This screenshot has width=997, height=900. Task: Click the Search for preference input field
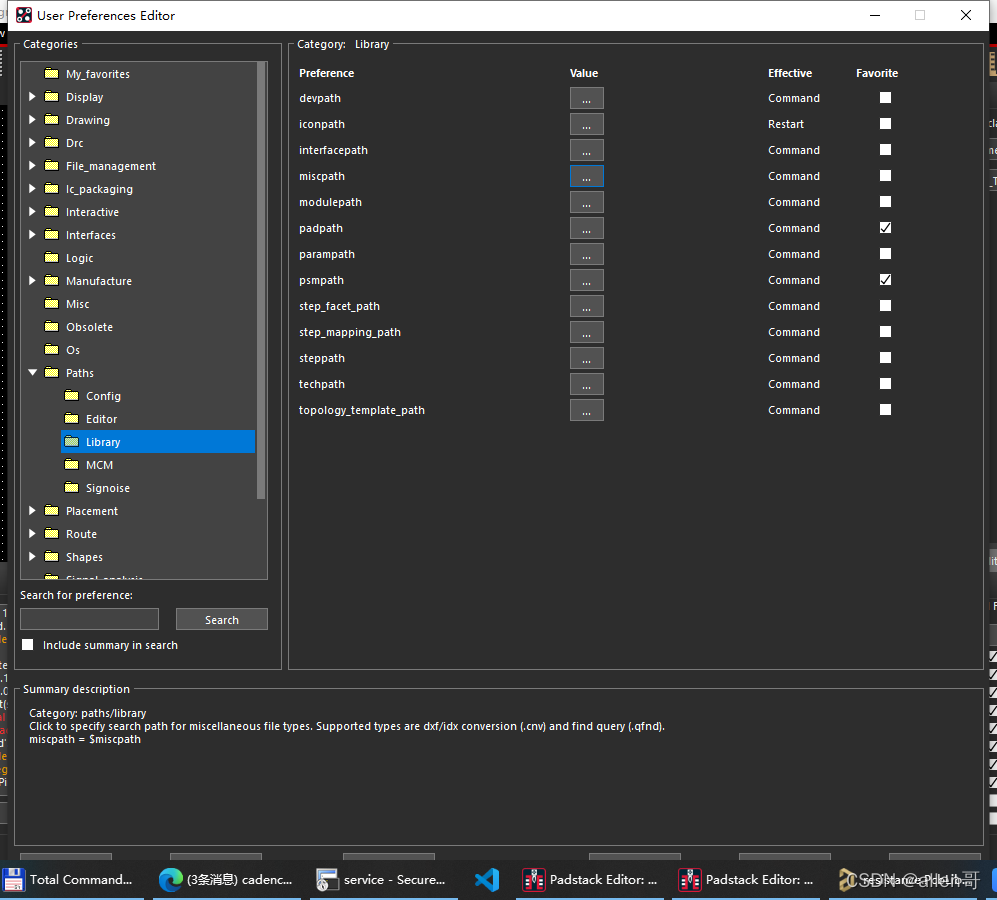click(x=89, y=619)
